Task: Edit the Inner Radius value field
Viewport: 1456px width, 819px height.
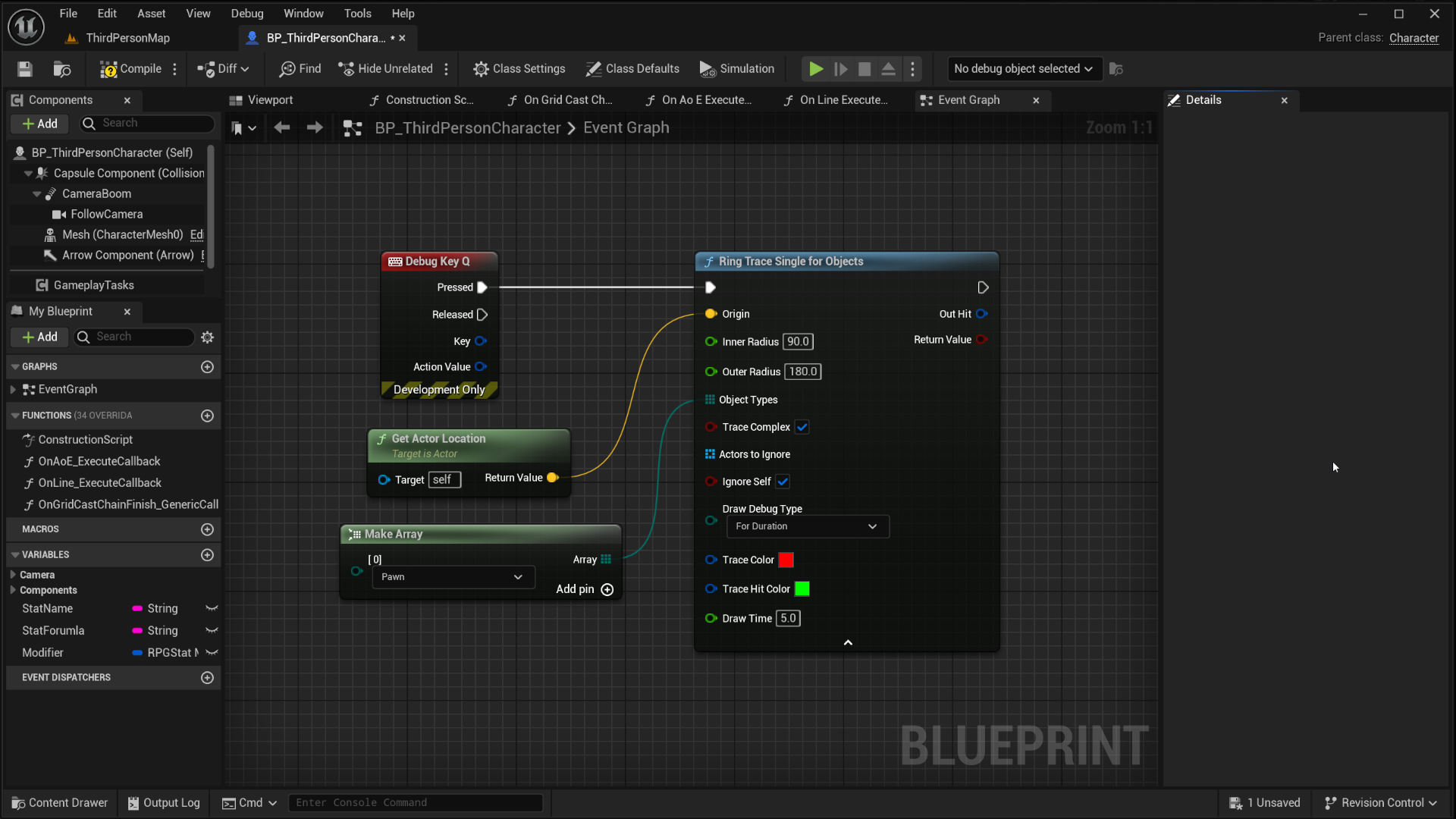Action: [798, 342]
